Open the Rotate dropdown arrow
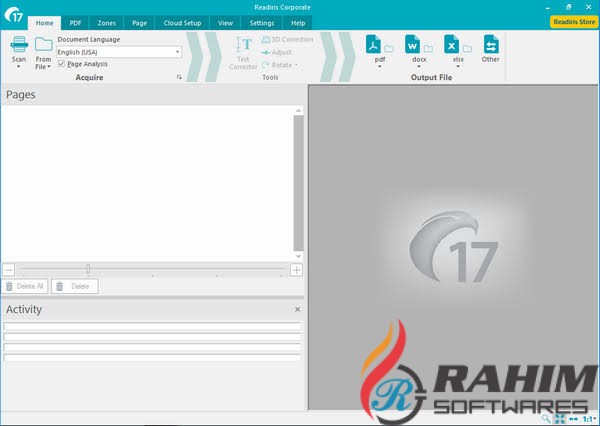The width and height of the screenshot is (600, 426). [x=296, y=65]
